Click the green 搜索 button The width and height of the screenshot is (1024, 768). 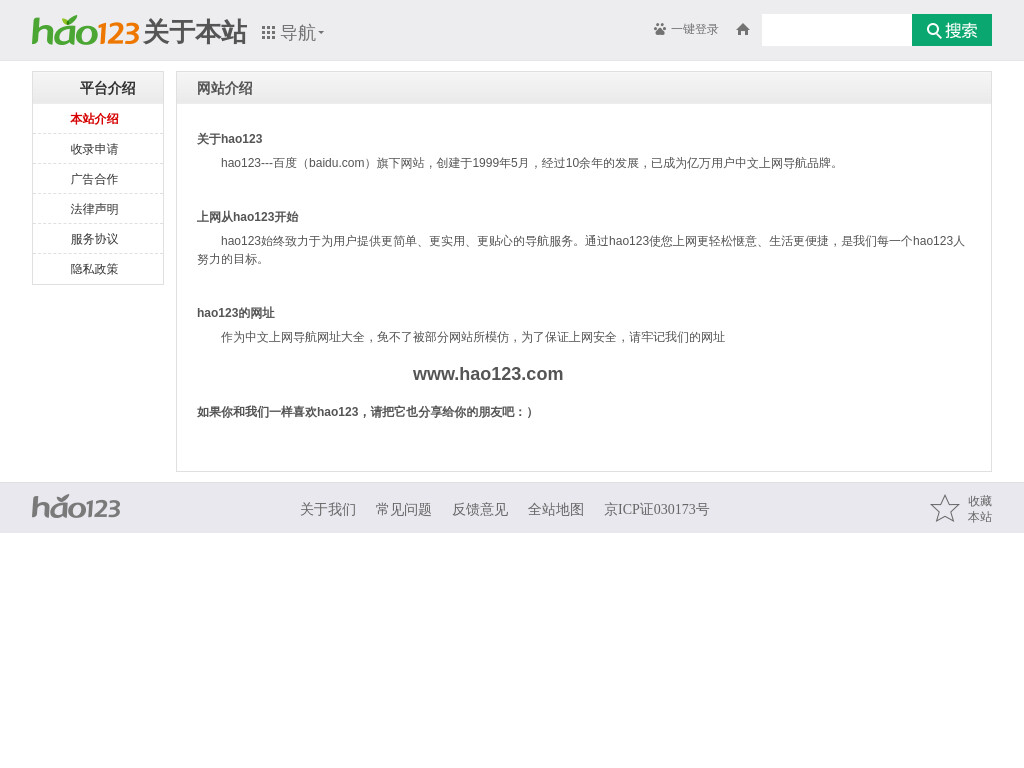tap(952, 30)
